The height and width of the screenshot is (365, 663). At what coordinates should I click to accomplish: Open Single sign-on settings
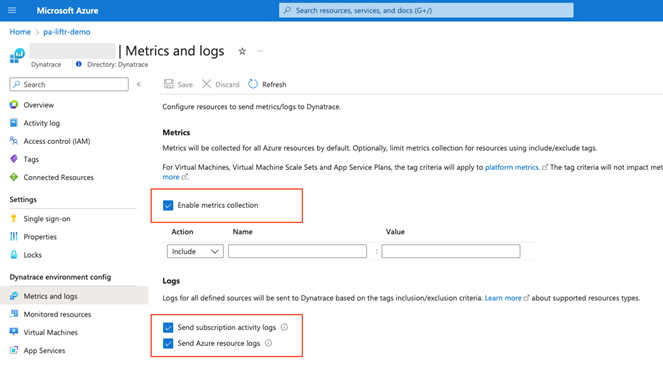47,219
